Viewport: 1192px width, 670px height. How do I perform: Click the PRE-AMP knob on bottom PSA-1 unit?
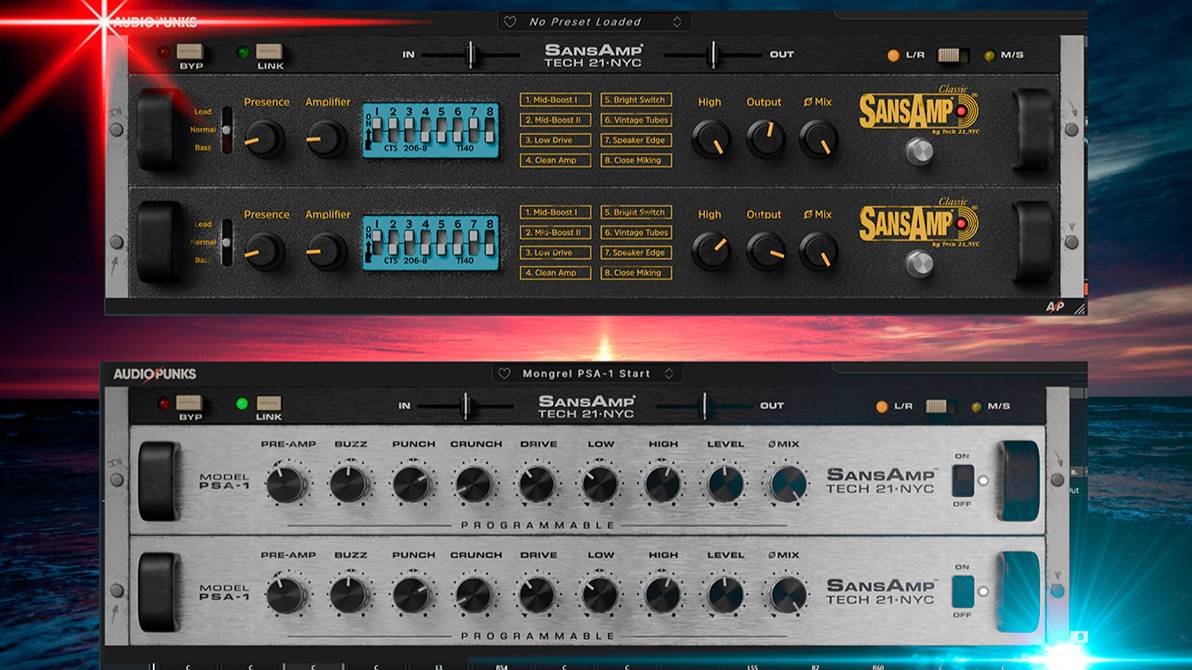287,595
